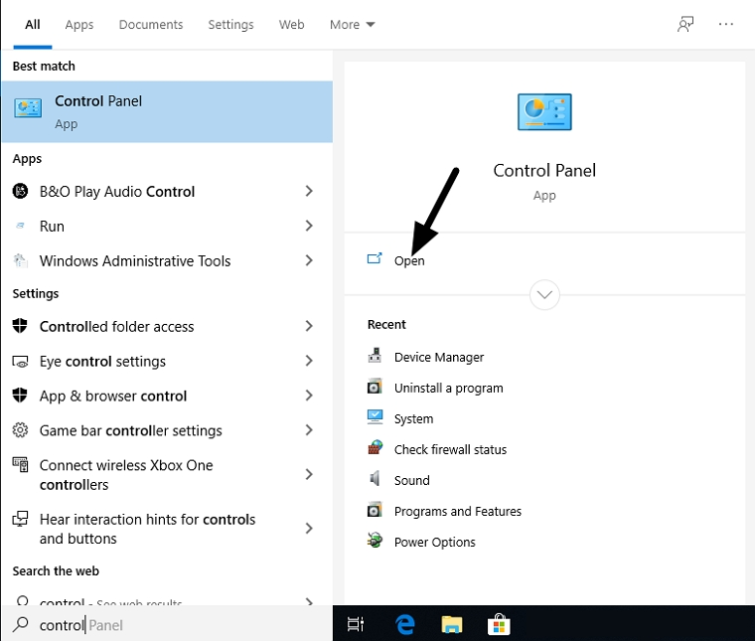Open Uninstall a program recent item

click(x=448, y=388)
